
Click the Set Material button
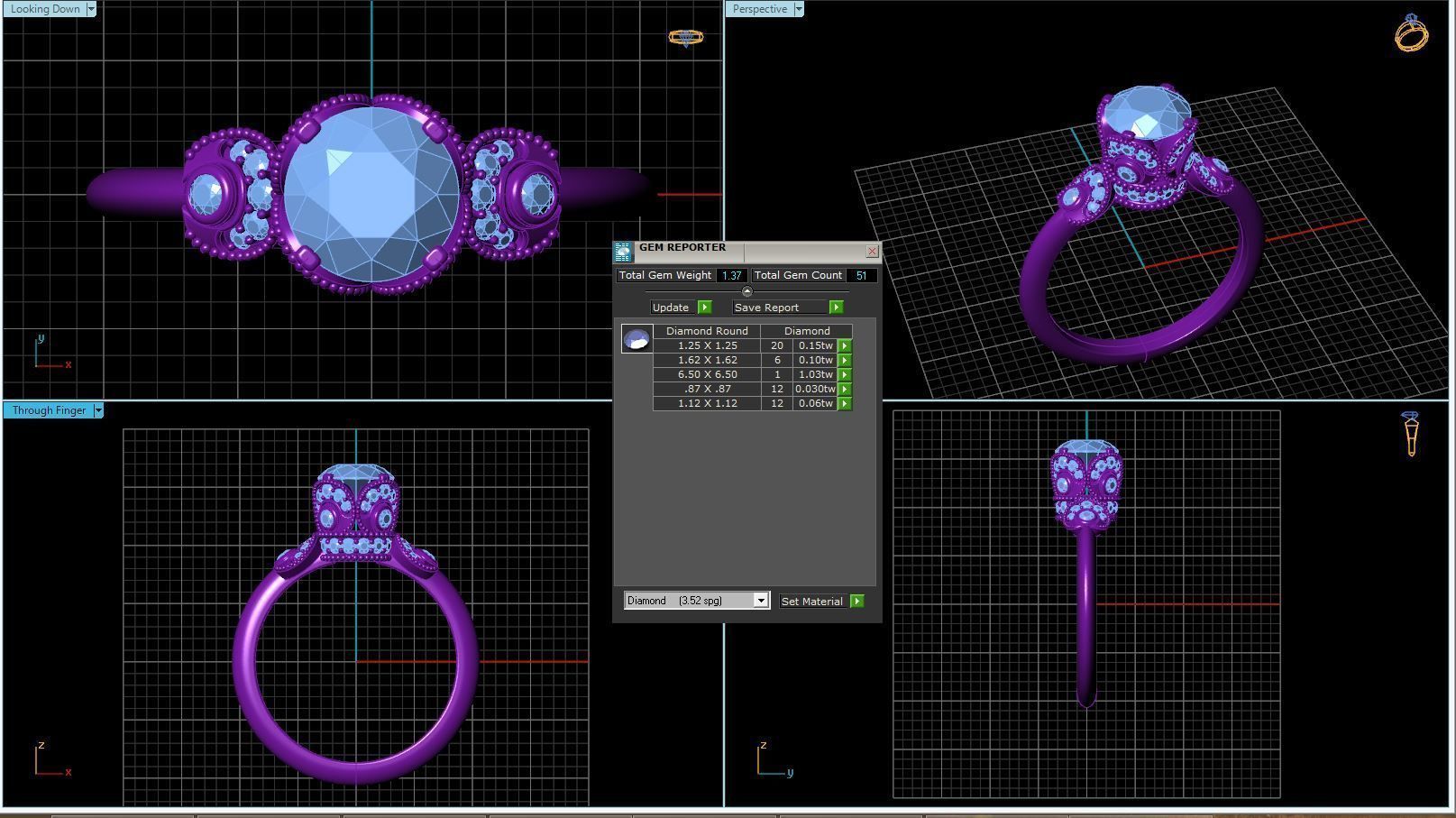coord(812,602)
